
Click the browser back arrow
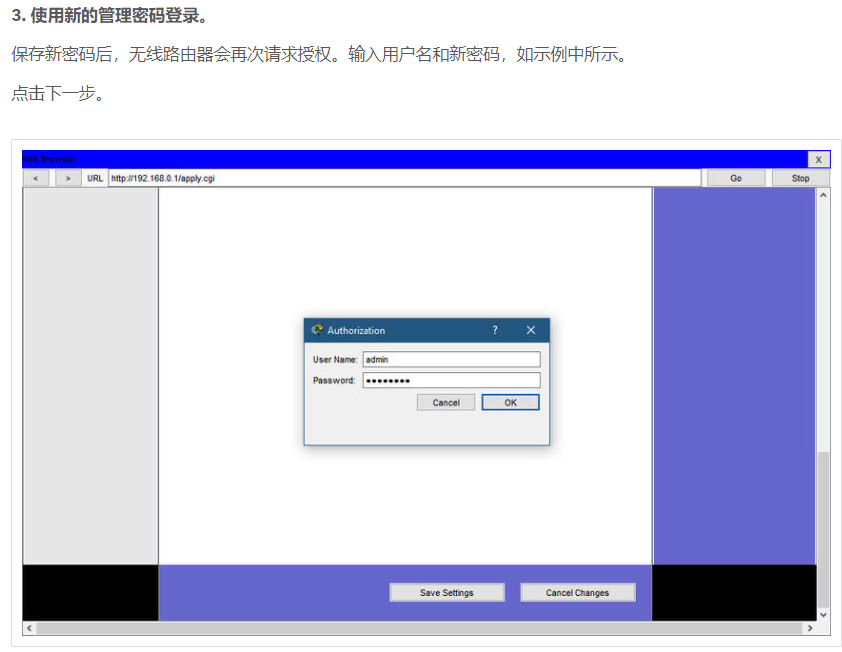36,177
